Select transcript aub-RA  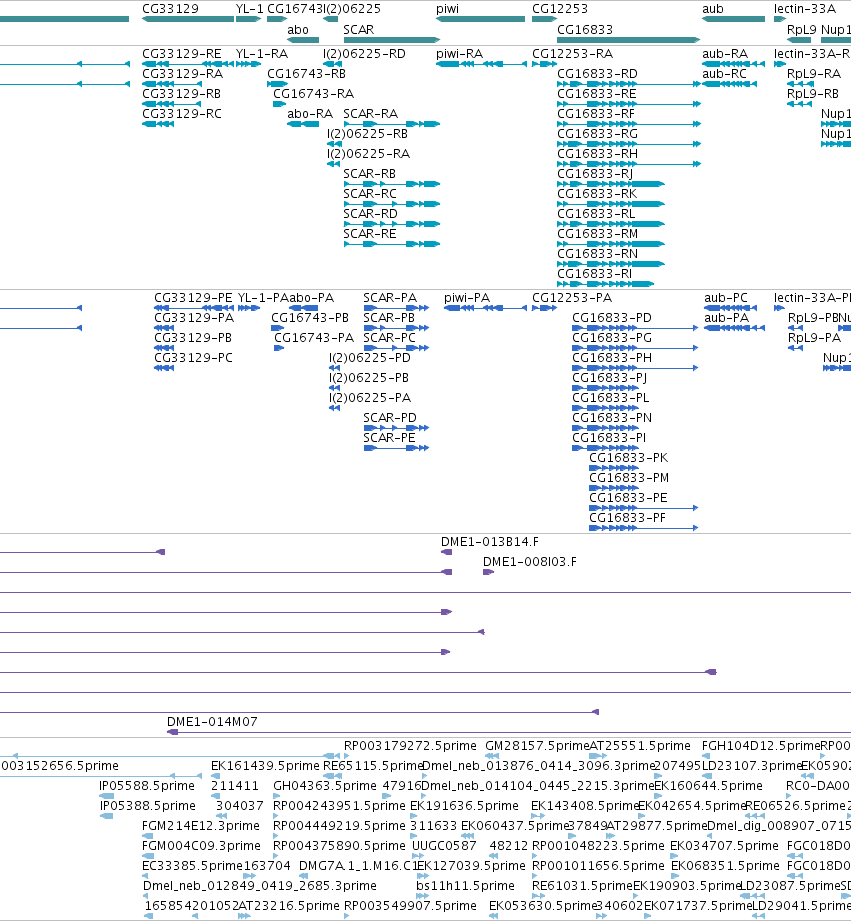click(734, 64)
